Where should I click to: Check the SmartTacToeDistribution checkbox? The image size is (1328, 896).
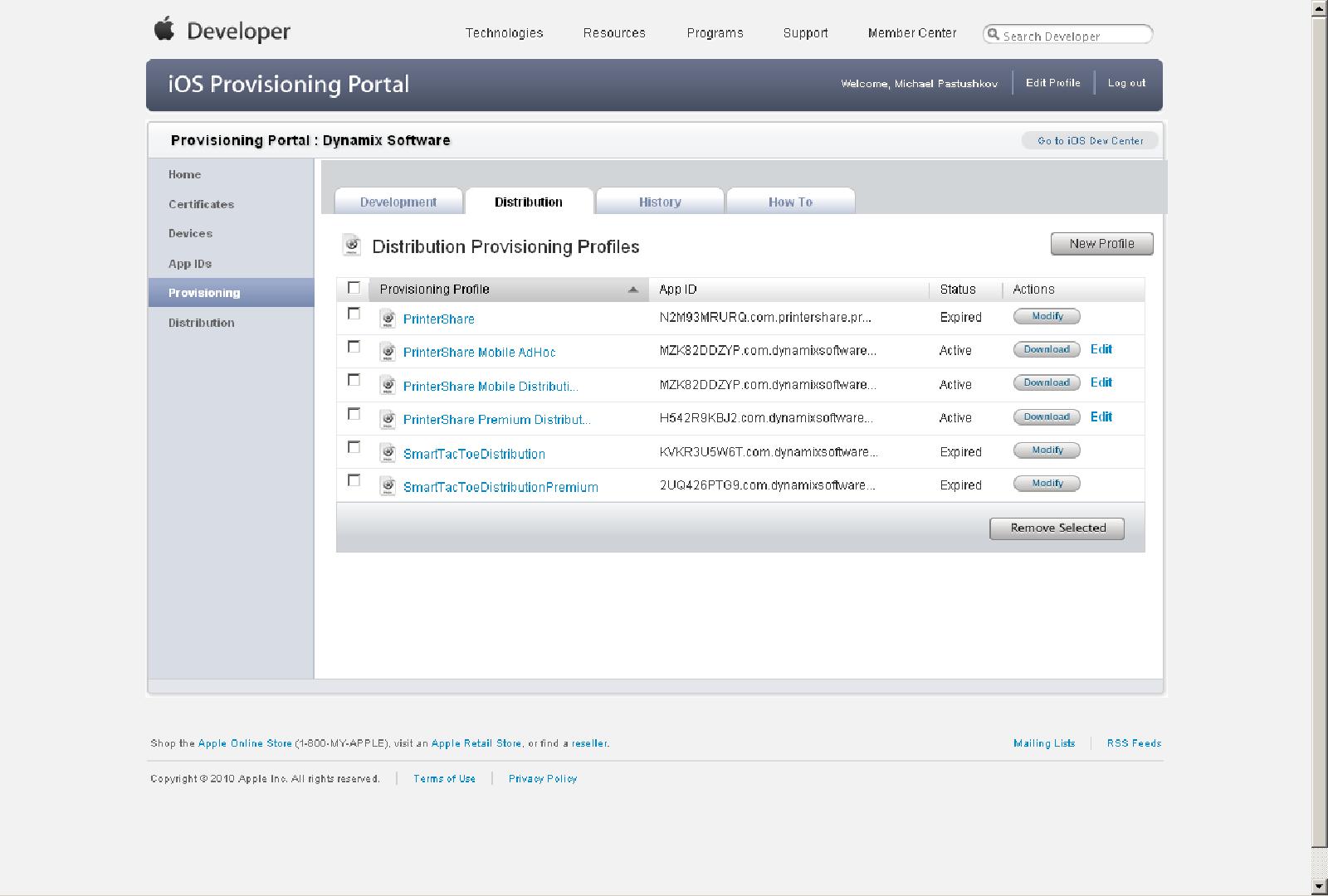tap(354, 447)
